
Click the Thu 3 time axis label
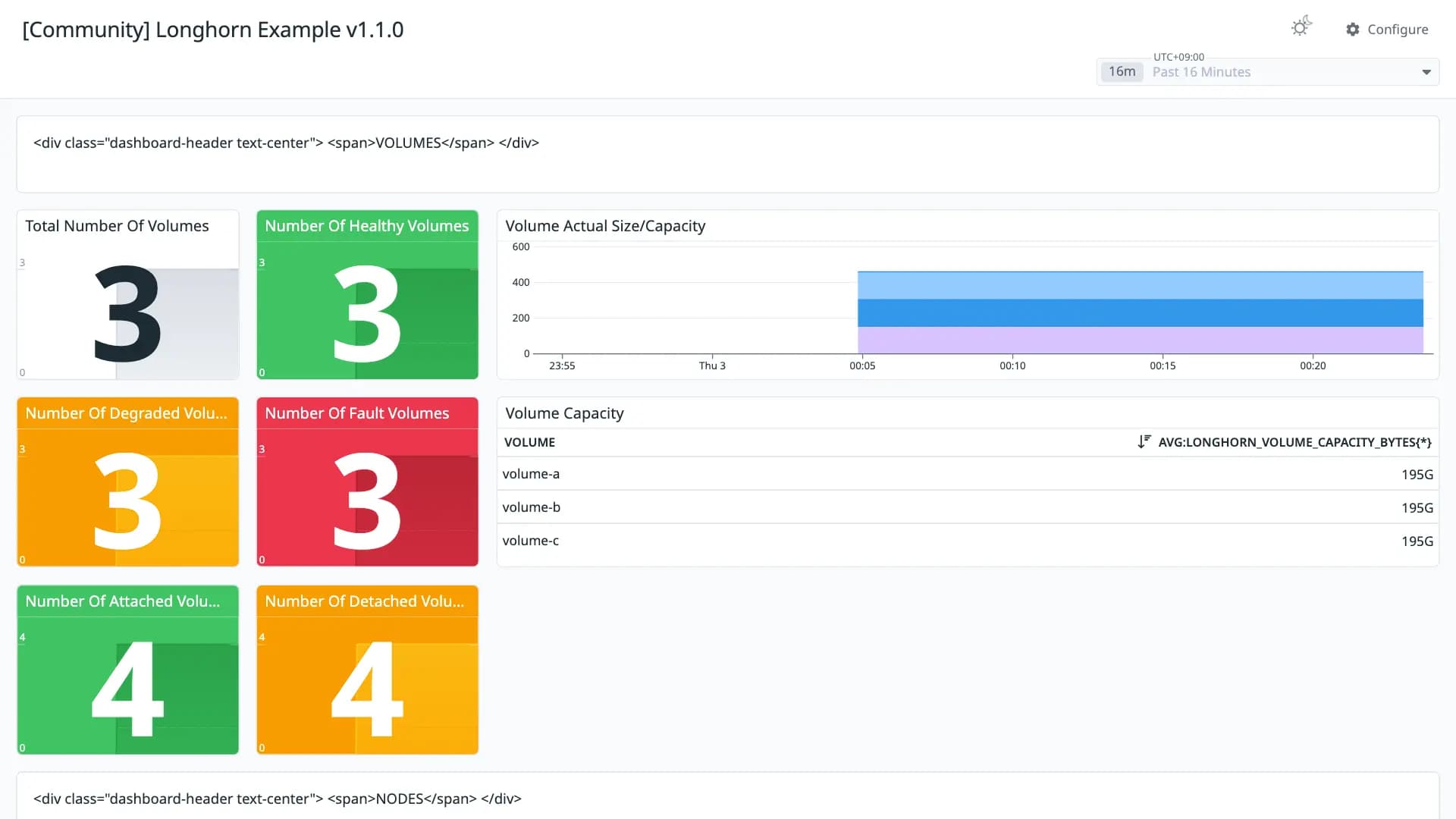712,366
